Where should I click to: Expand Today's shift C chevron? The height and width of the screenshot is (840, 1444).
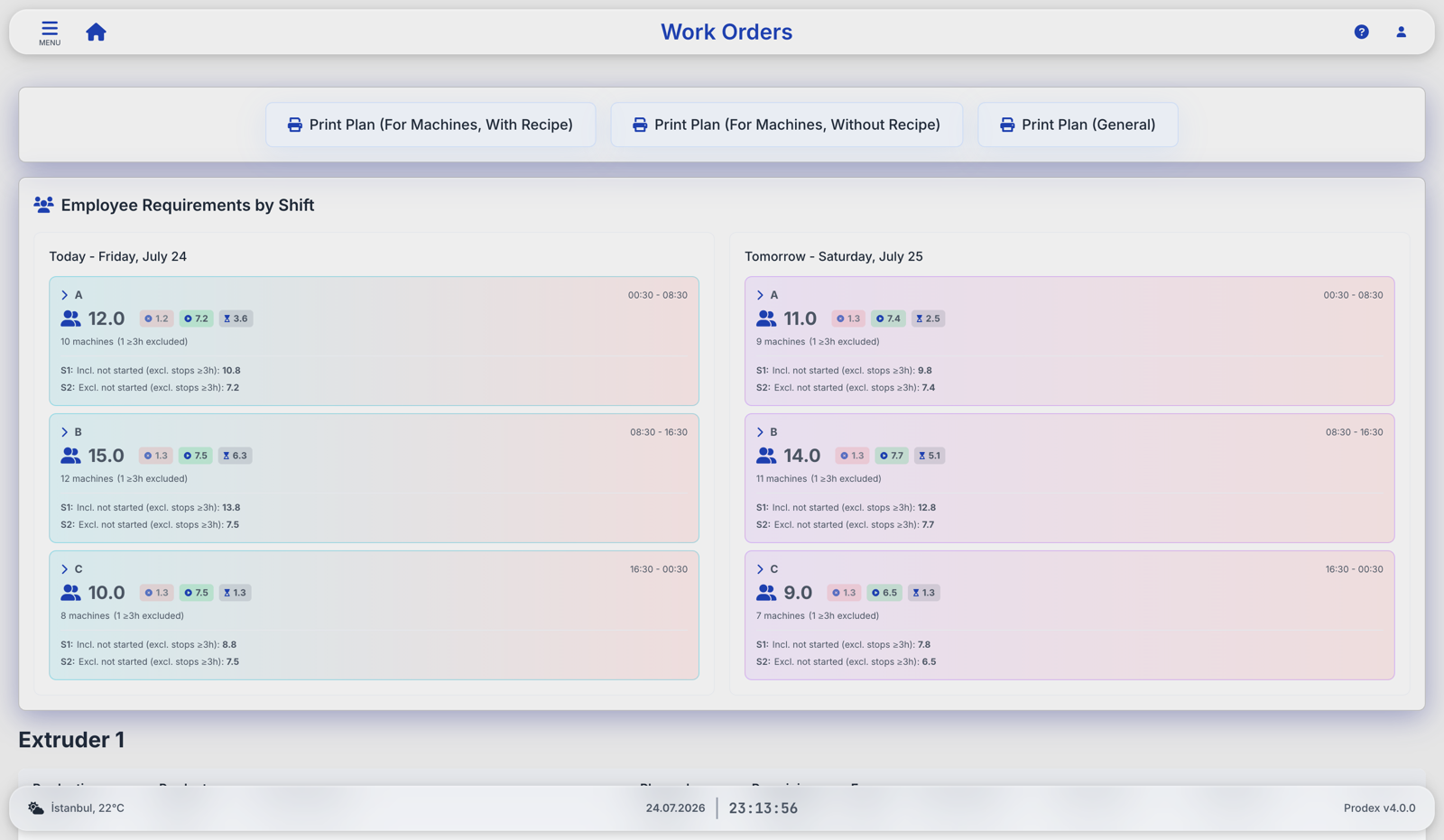[64, 569]
